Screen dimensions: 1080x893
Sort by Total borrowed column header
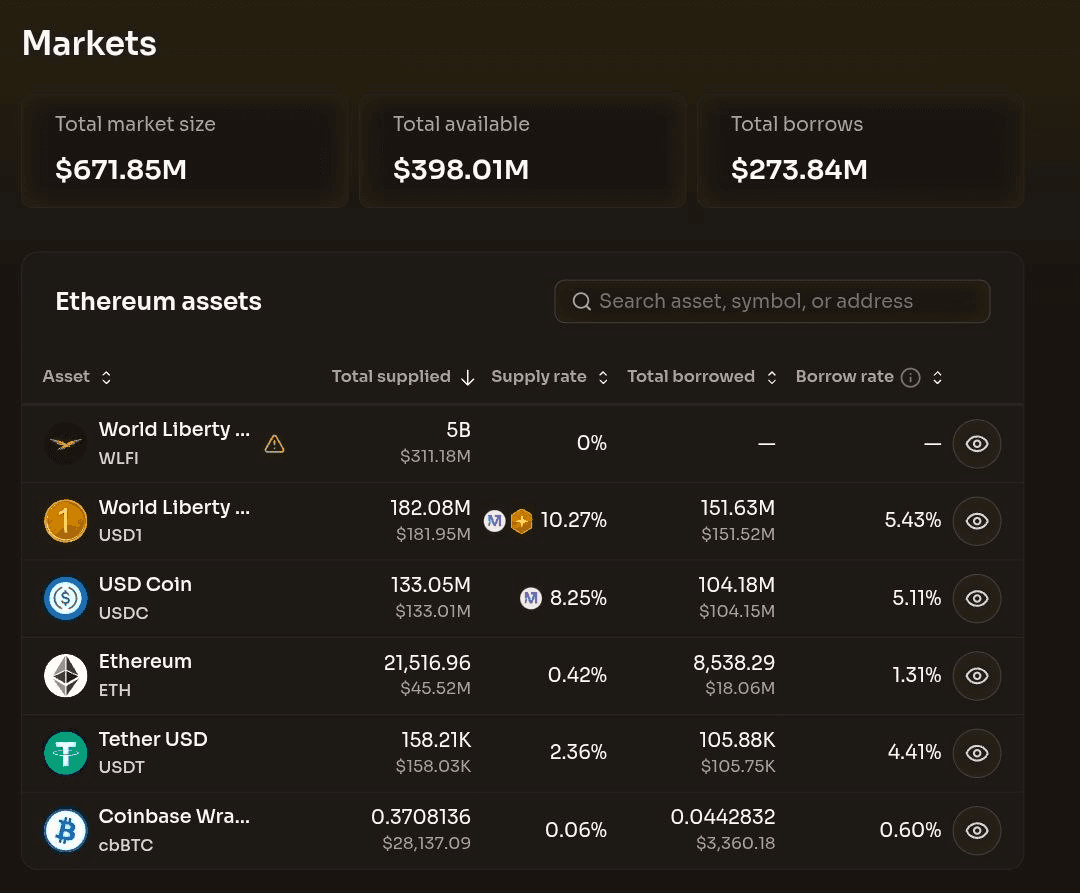(702, 377)
